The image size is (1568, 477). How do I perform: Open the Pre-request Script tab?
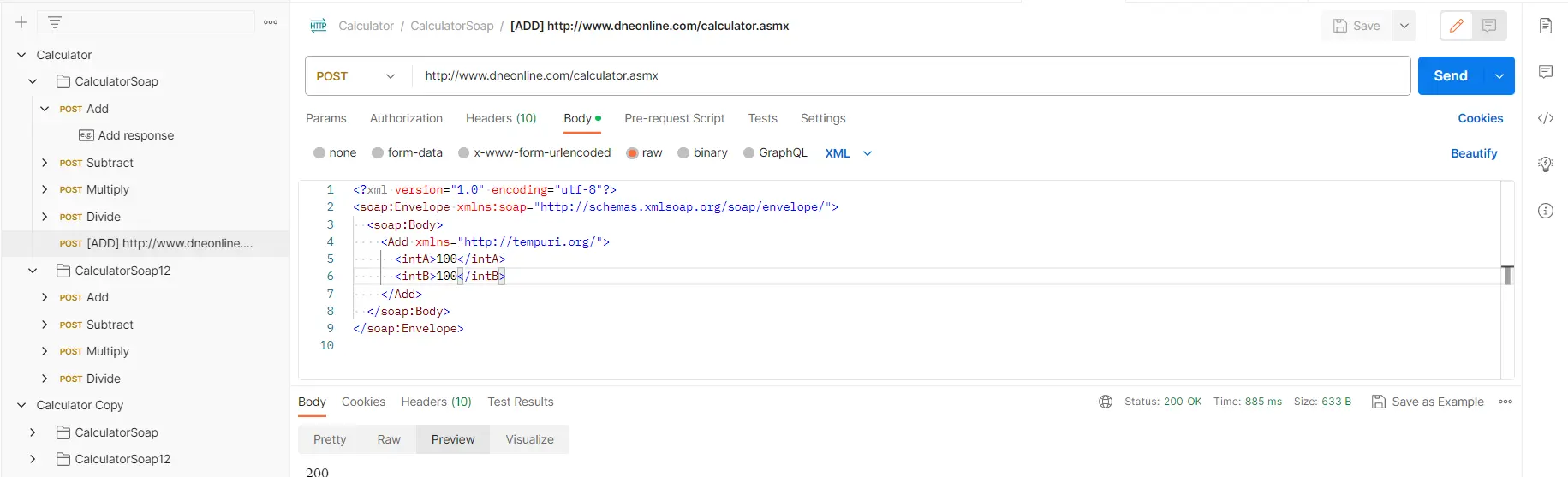pos(675,118)
